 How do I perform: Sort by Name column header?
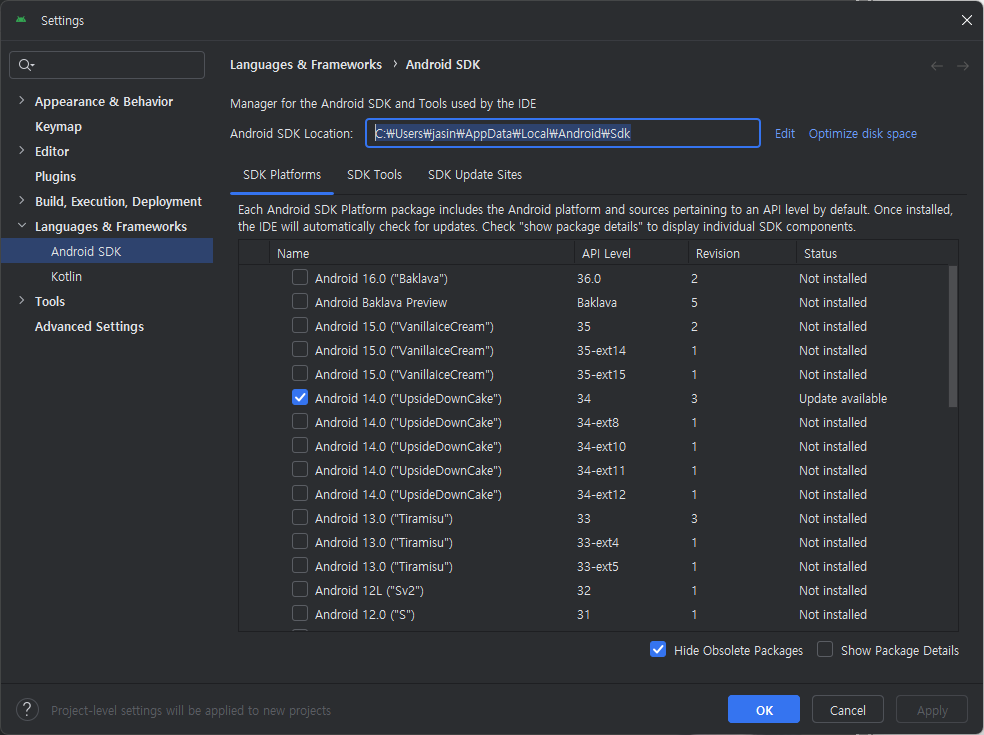coord(422,253)
